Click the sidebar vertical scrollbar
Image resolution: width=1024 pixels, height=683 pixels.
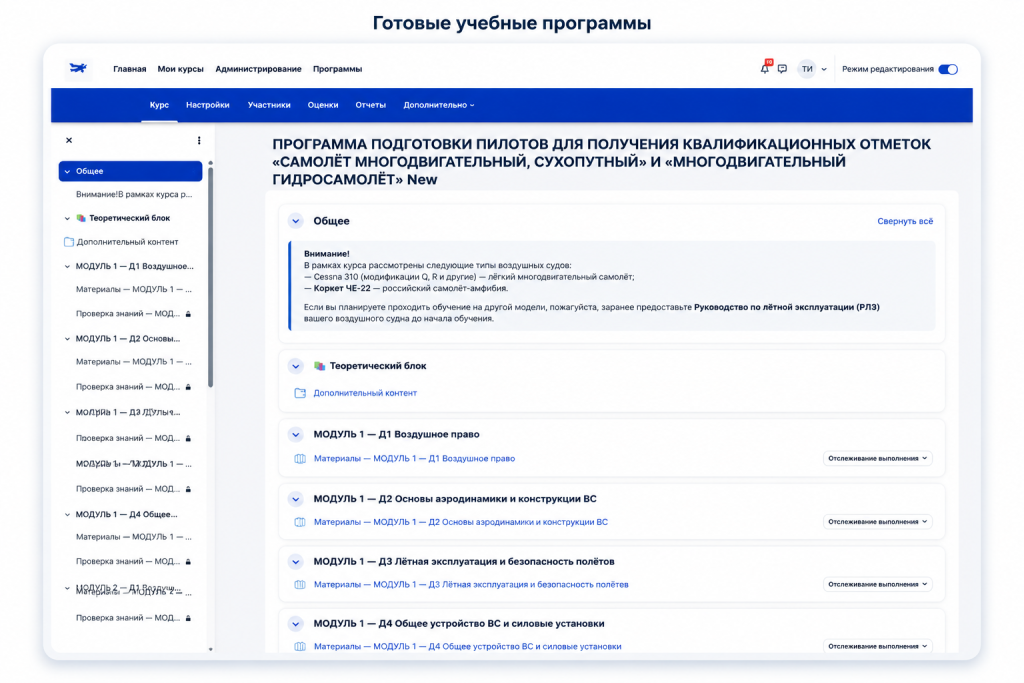point(210,278)
